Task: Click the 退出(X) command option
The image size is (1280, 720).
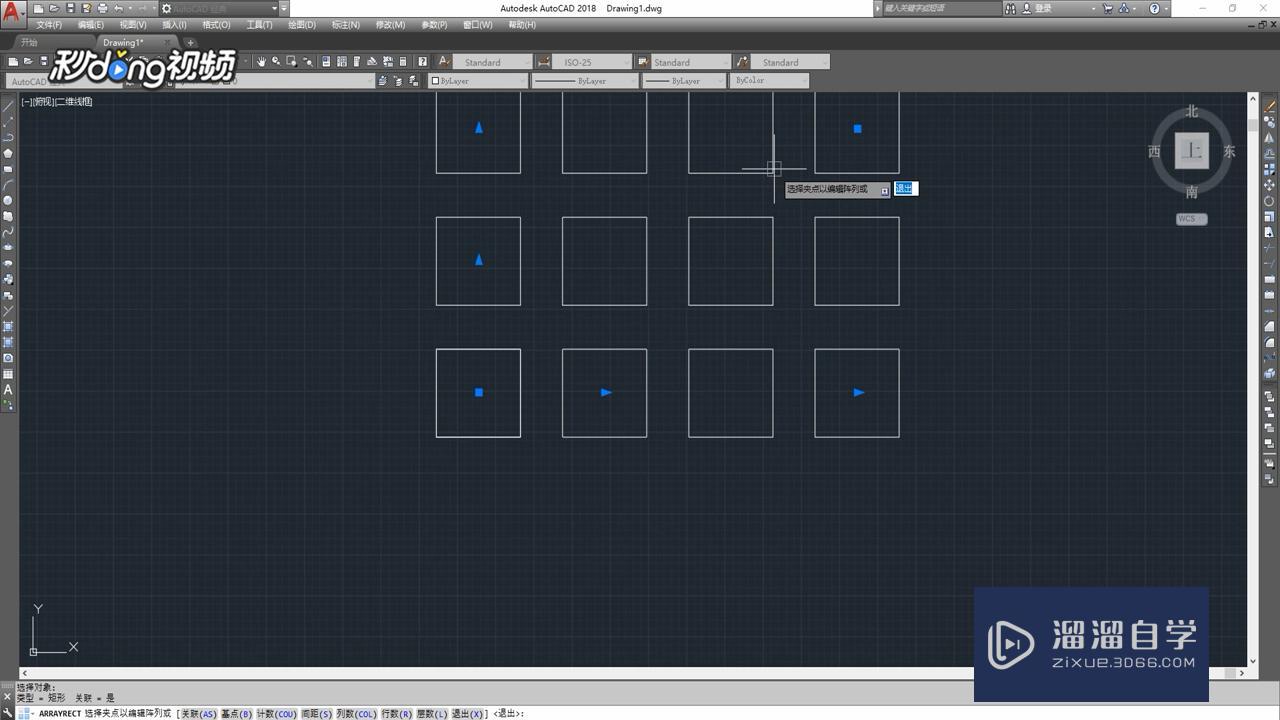Action: (468, 714)
